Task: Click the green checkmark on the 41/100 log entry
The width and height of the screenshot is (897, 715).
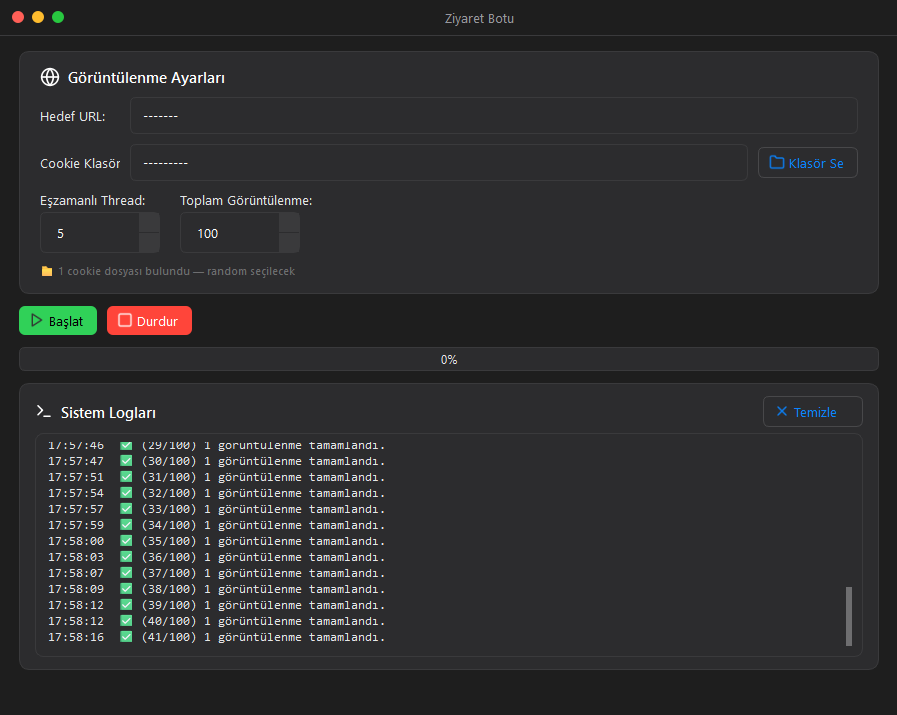Action: [x=126, y=636]
